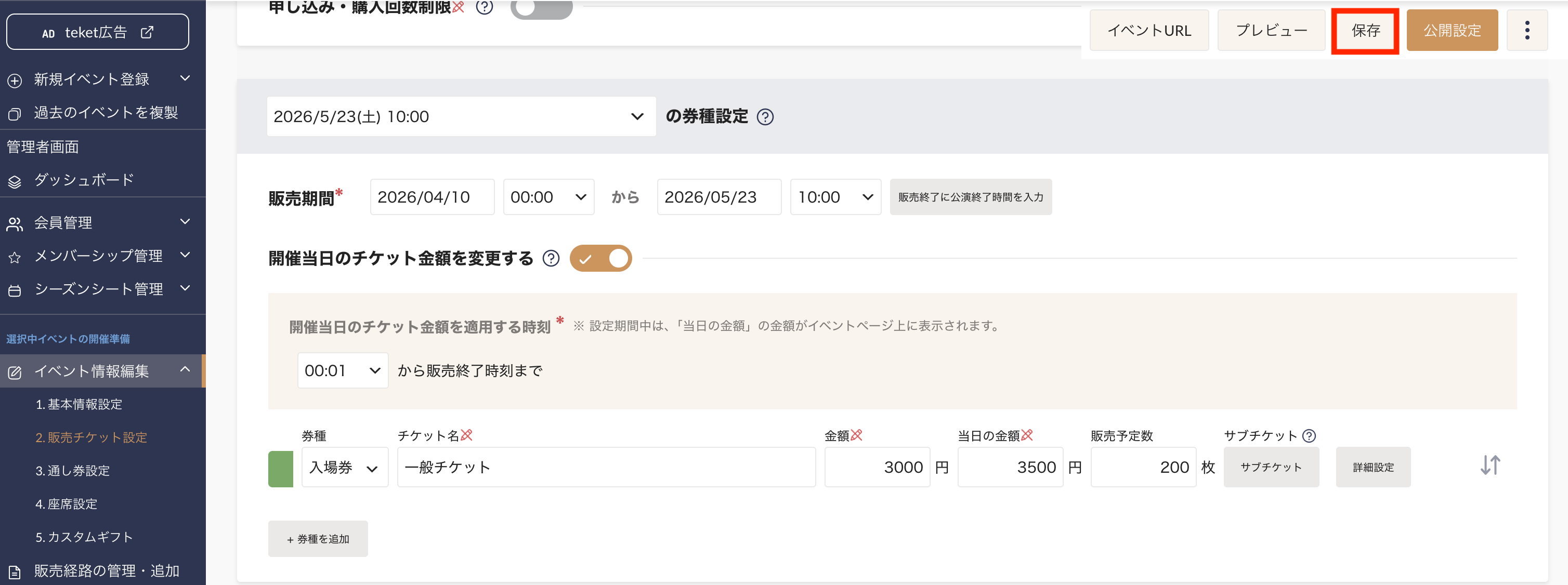Viewport: 1568px width, 585px height.
Task: Click help icon beside 購入回数制限
Action: (x=484, y=7)
